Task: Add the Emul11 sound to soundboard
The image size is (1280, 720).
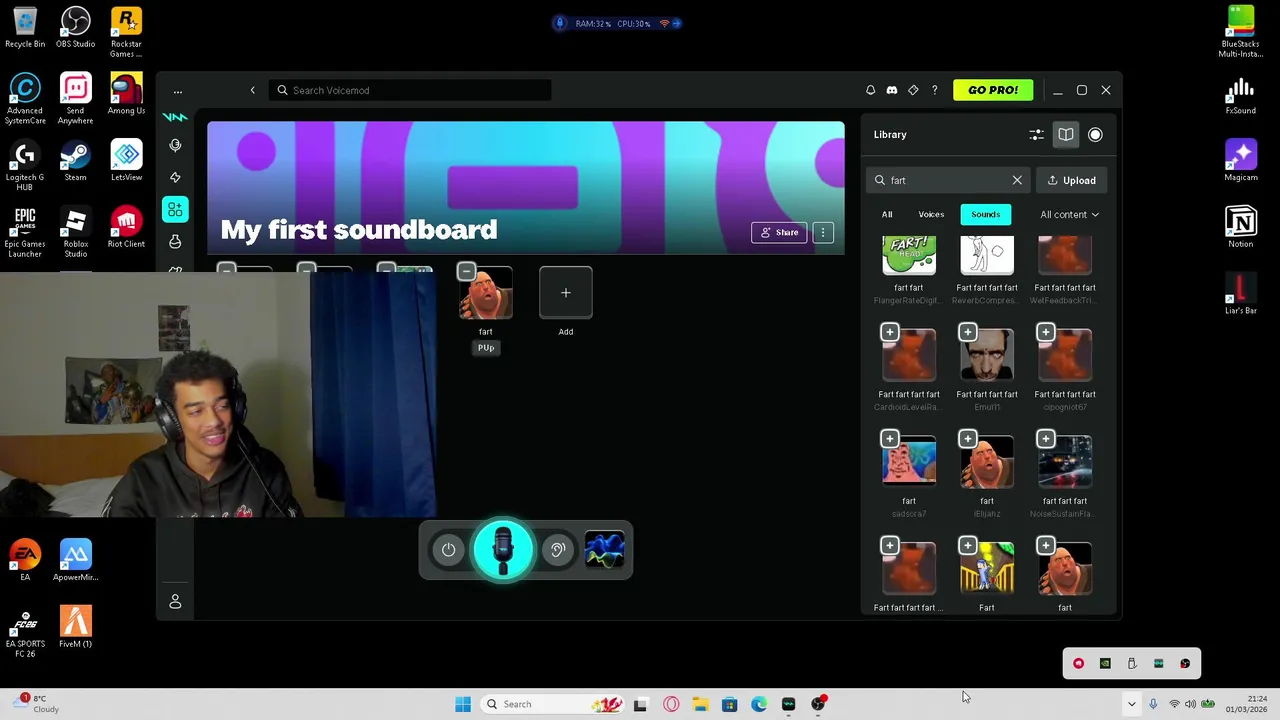Action: (x=967, y=332)
